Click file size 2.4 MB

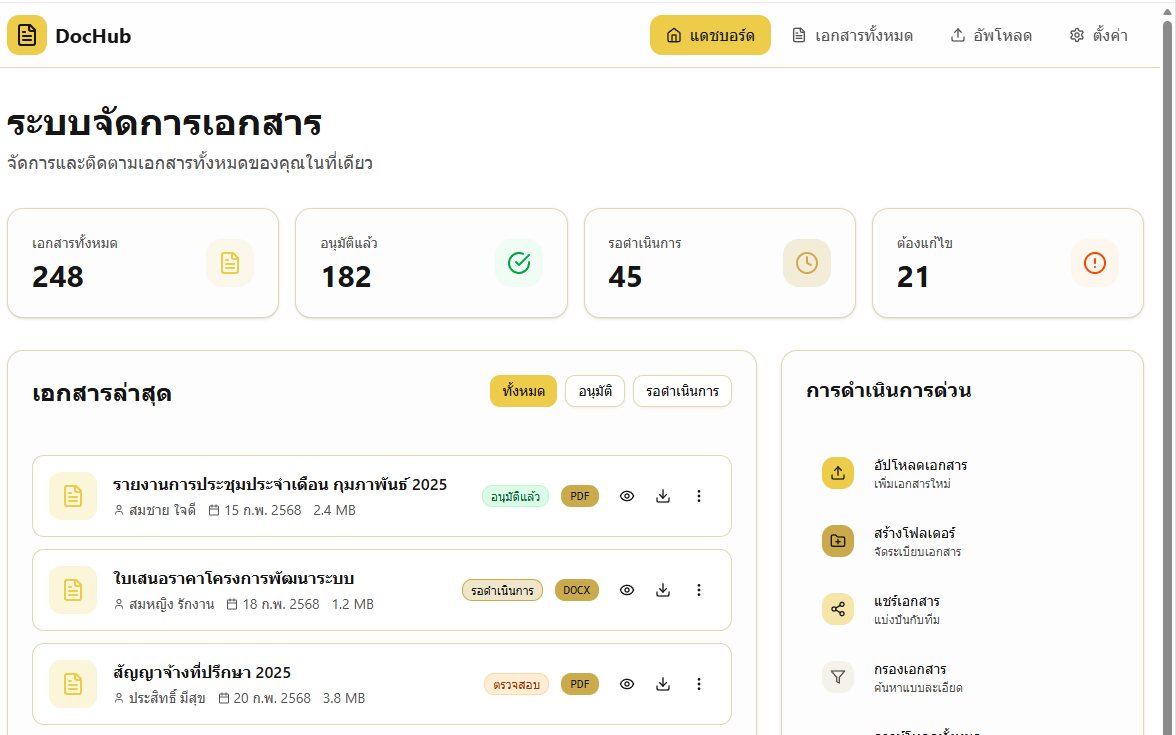pyautogui.click(x=334, y=510)
